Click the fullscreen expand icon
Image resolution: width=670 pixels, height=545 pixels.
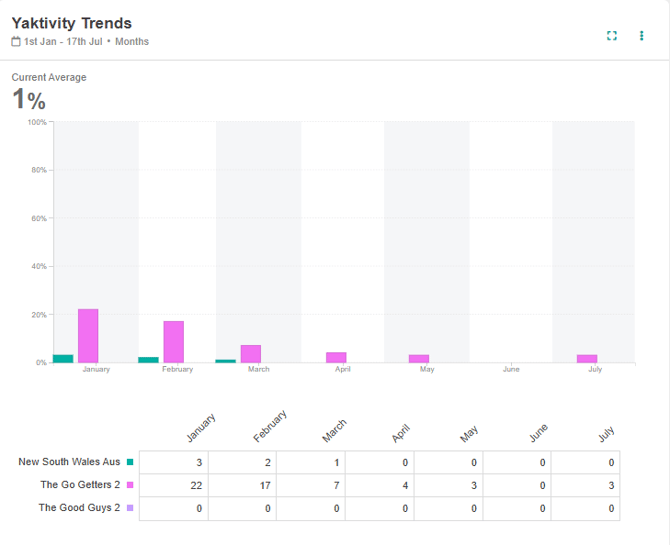coord(611,36)
